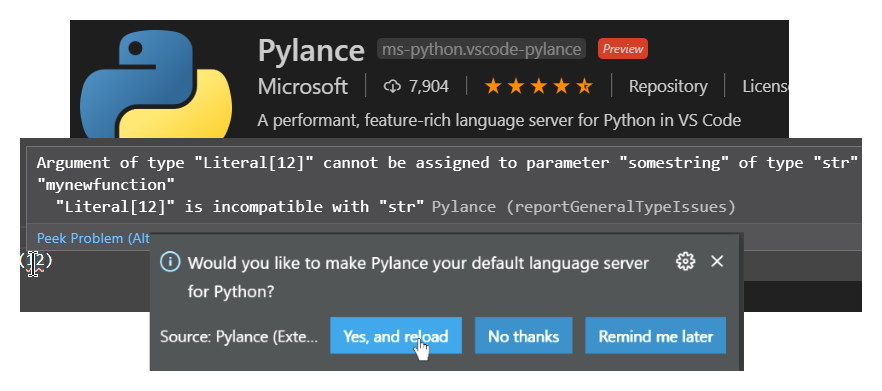Open the Repository link
Screen dimensions: 882x391
[x=668, y=86]
